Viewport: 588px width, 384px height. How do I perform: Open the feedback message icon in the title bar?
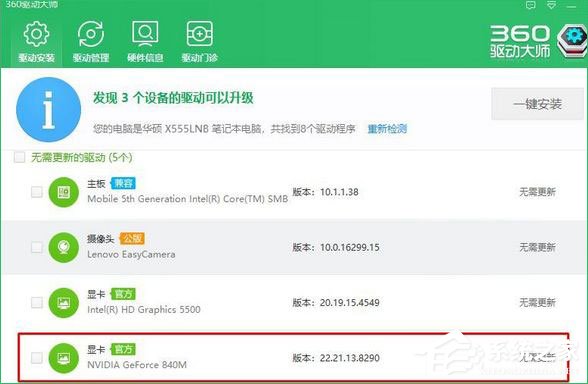tap(531, 5)
